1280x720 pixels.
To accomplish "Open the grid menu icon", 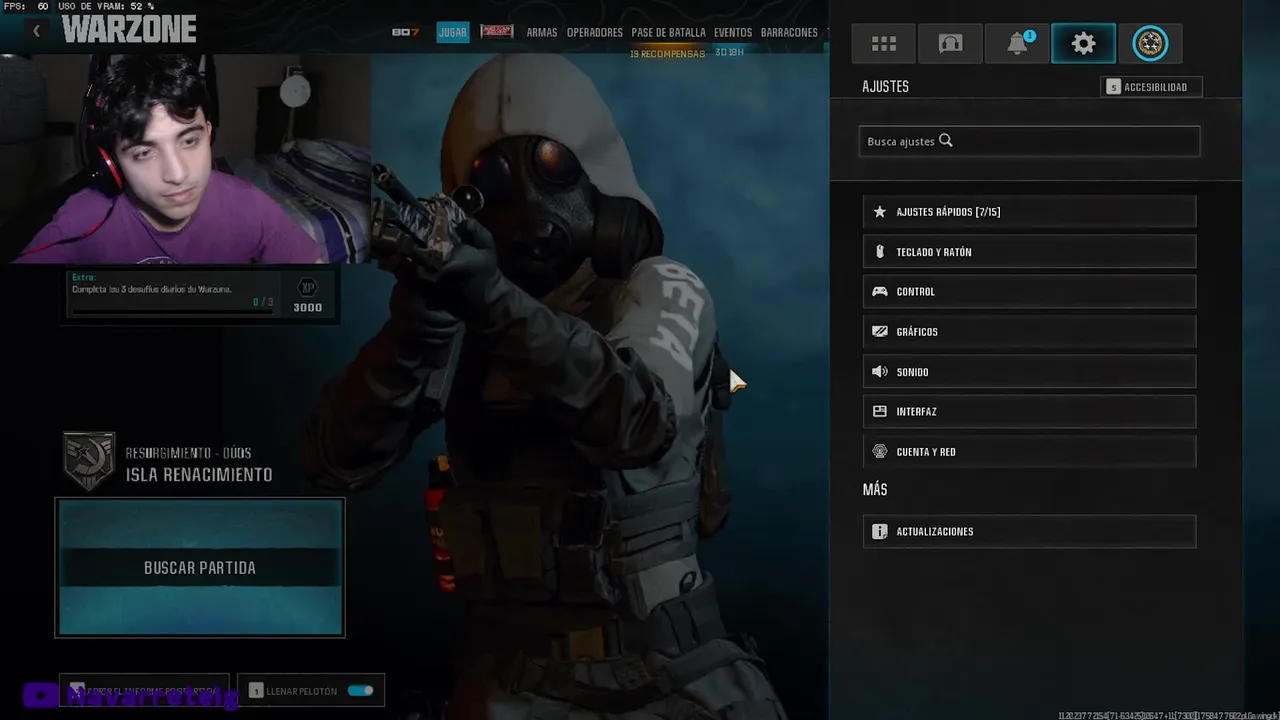I will pos(884,43).
